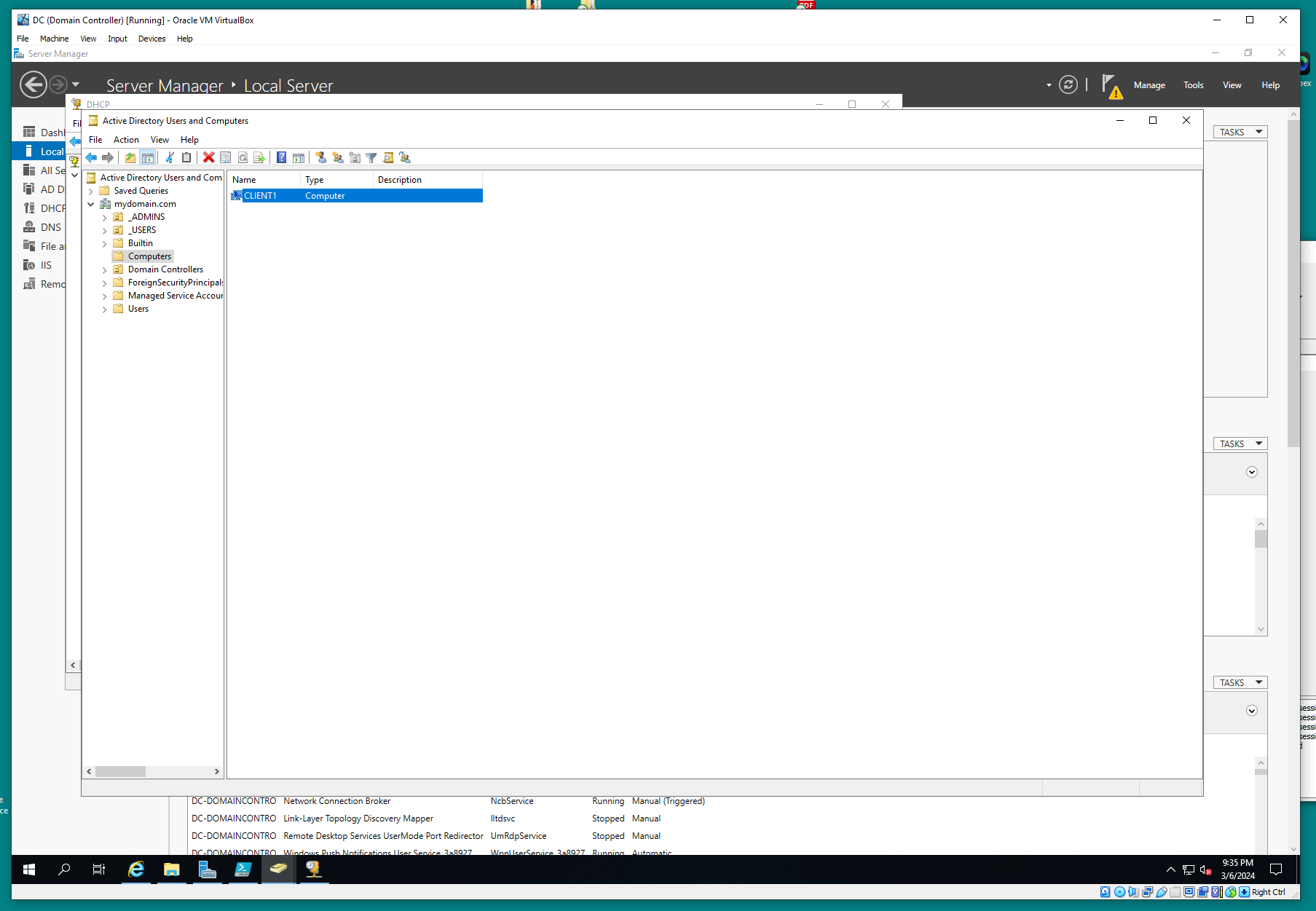The height and width of the screenshot is (911, 1316).
Task: Toggle the action pane icon
Action: click(299, 157)
